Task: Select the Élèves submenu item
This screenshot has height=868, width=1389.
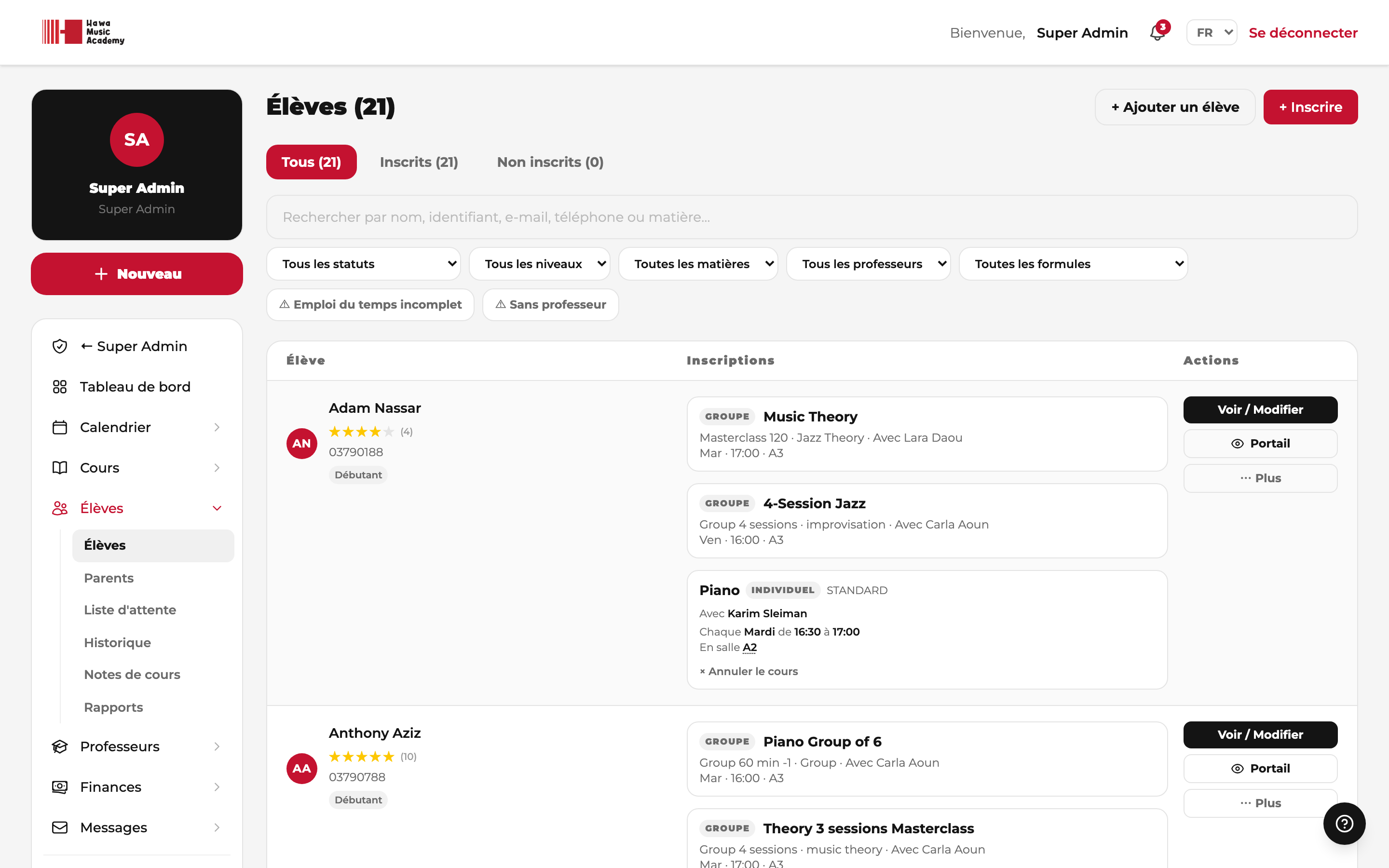Action: pos(153,545)
